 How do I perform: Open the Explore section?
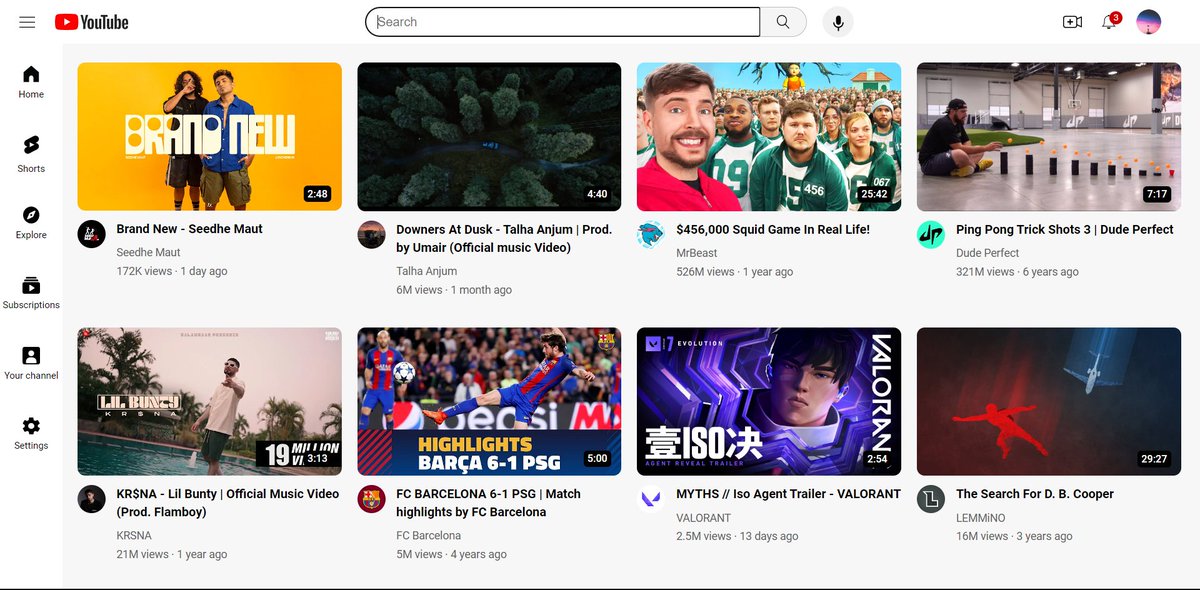30,218
